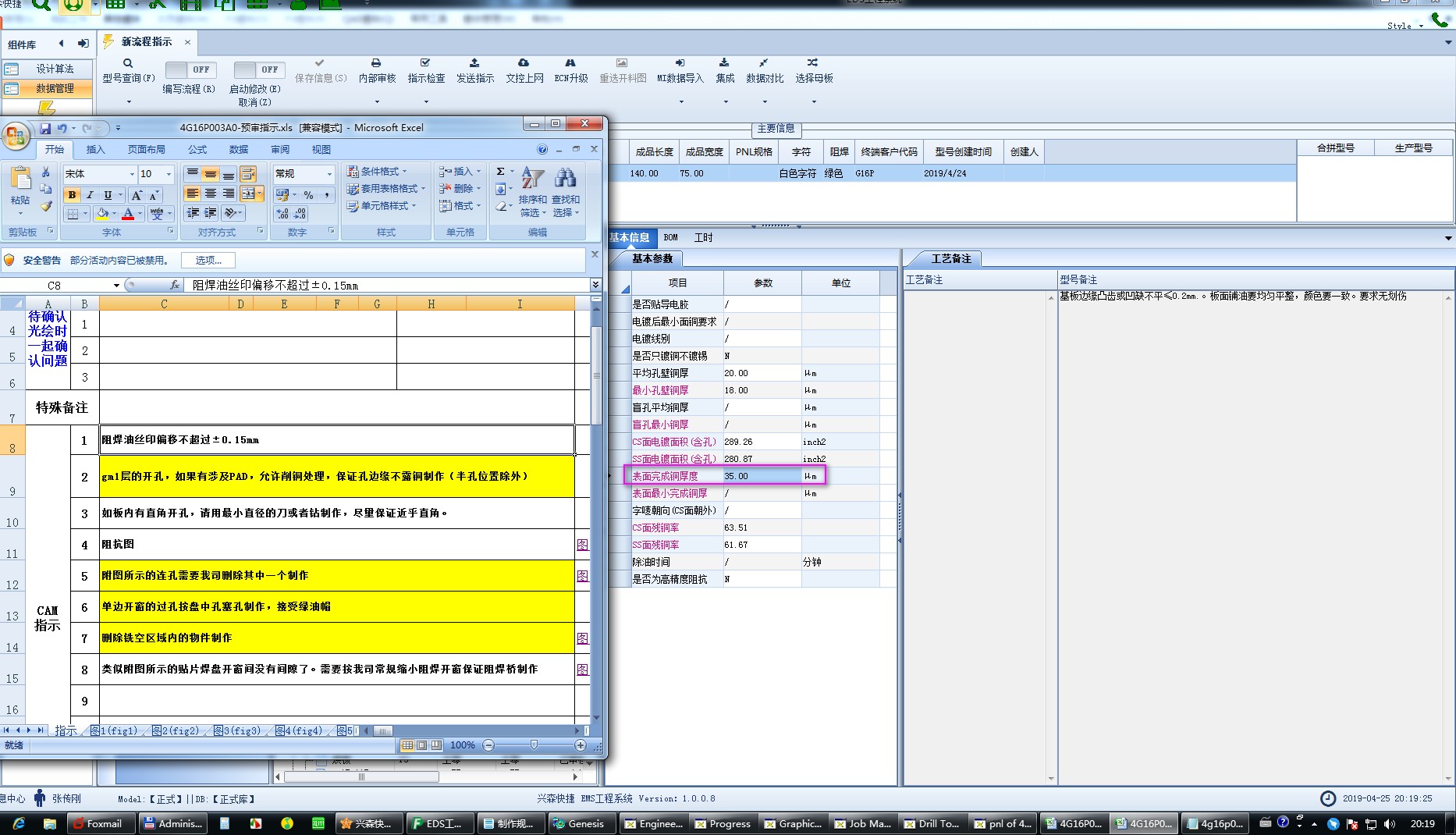Switch to the 工时 tab
1456x835 pixels.
tap(703, 237)
